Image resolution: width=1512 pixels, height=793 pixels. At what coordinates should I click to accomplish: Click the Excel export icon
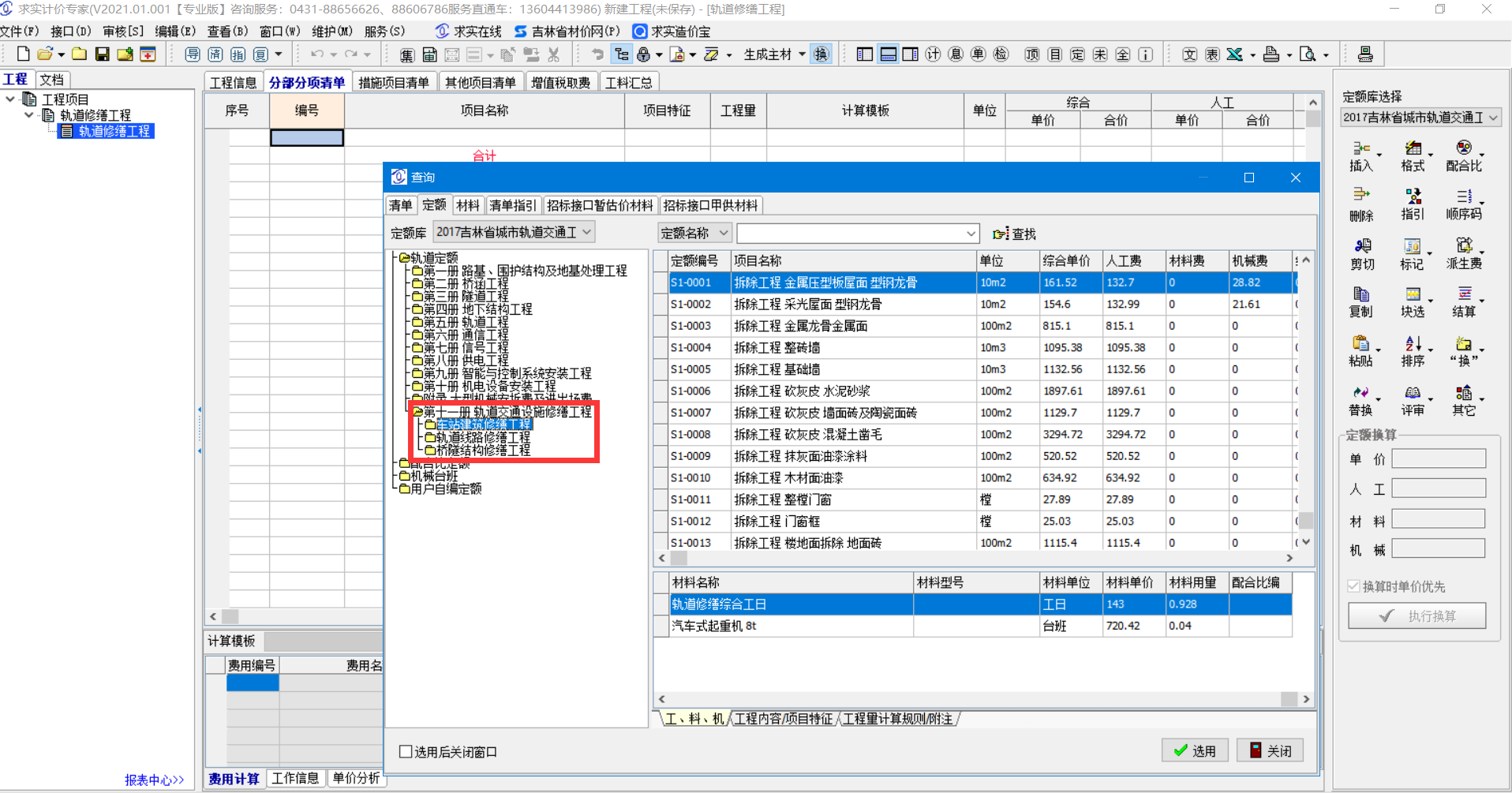1235,54
